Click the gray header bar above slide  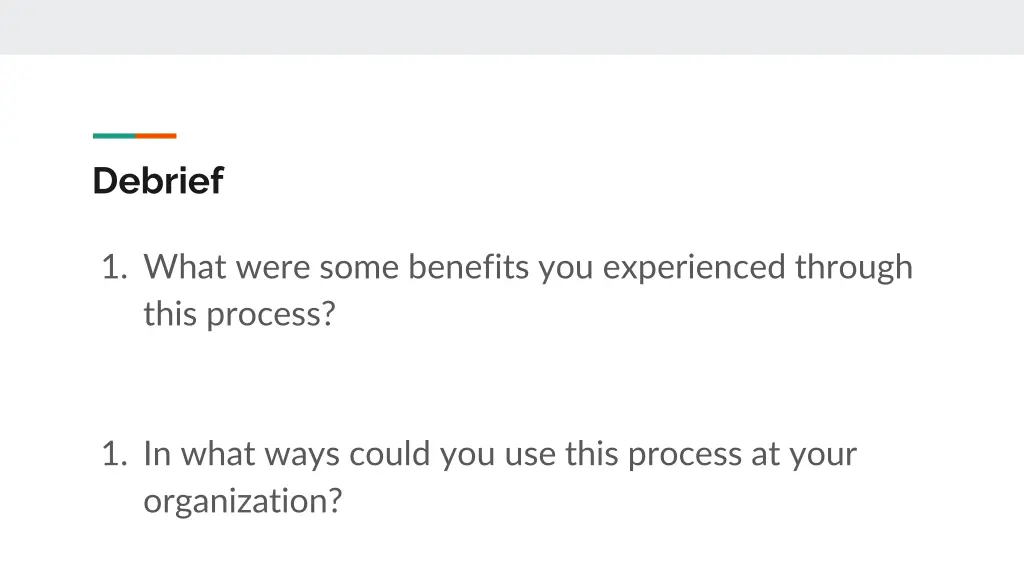512,27
